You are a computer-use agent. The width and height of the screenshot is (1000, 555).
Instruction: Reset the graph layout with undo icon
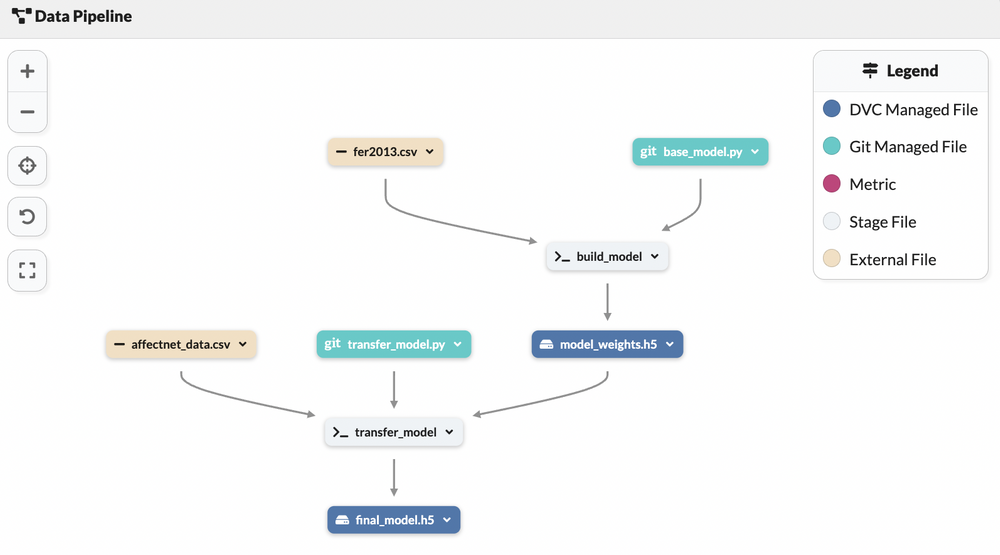click(27, 217)
